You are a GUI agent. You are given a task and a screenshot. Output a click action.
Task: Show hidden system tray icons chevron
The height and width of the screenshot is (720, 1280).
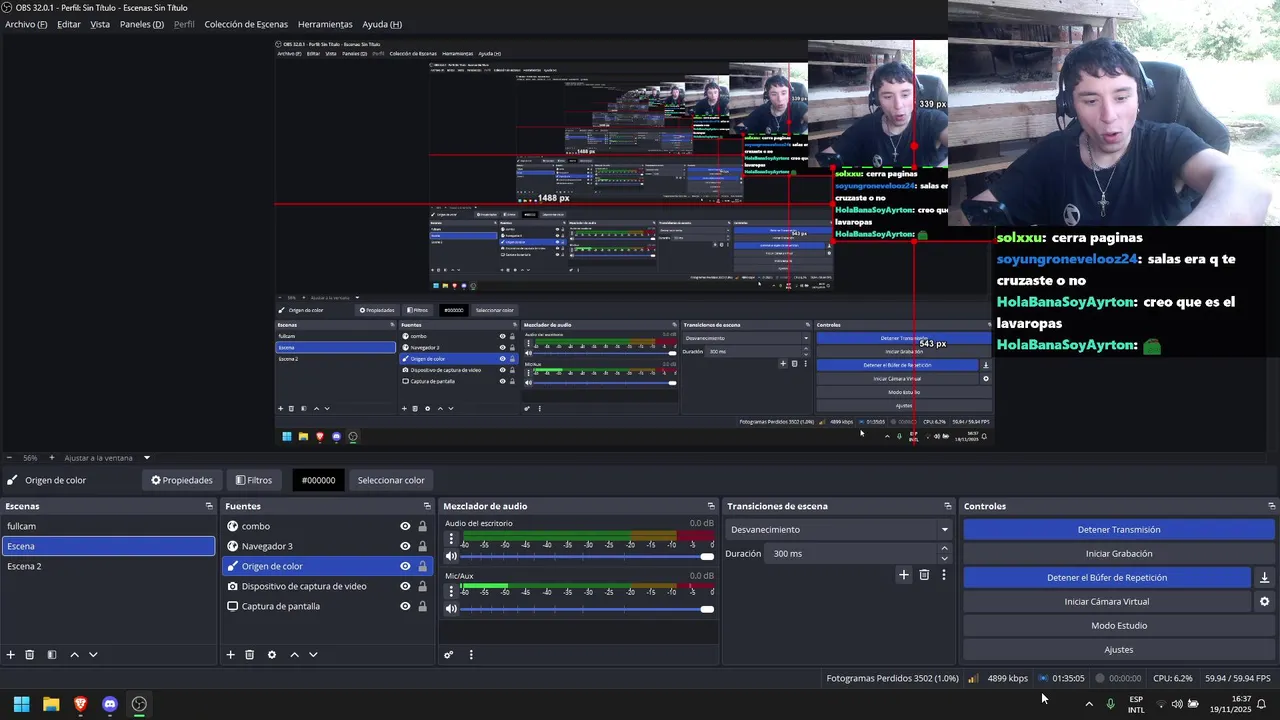[1089, 704]
